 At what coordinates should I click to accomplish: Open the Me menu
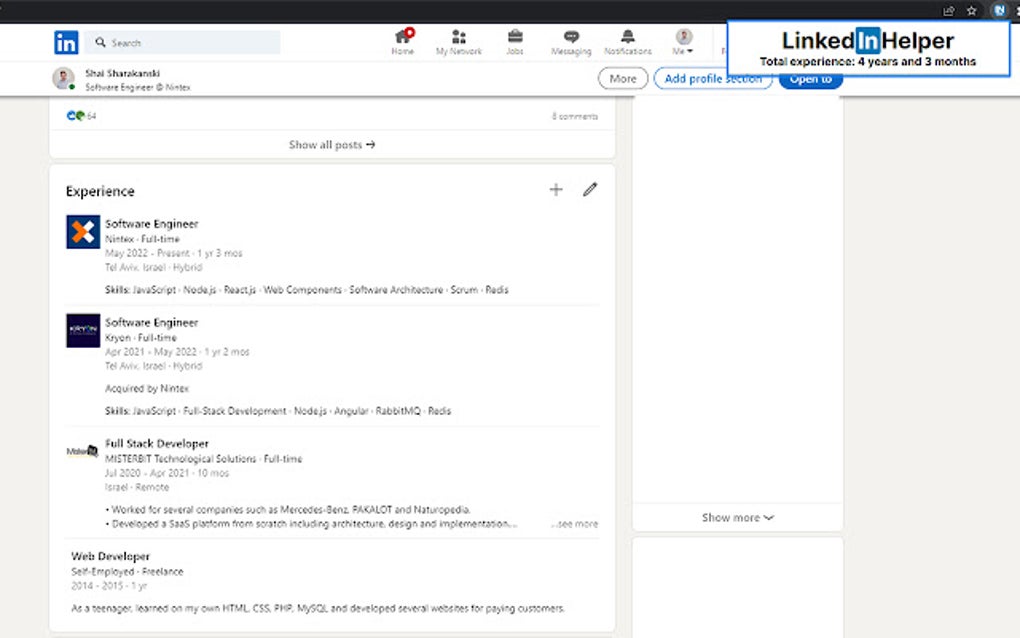point(682,37)
